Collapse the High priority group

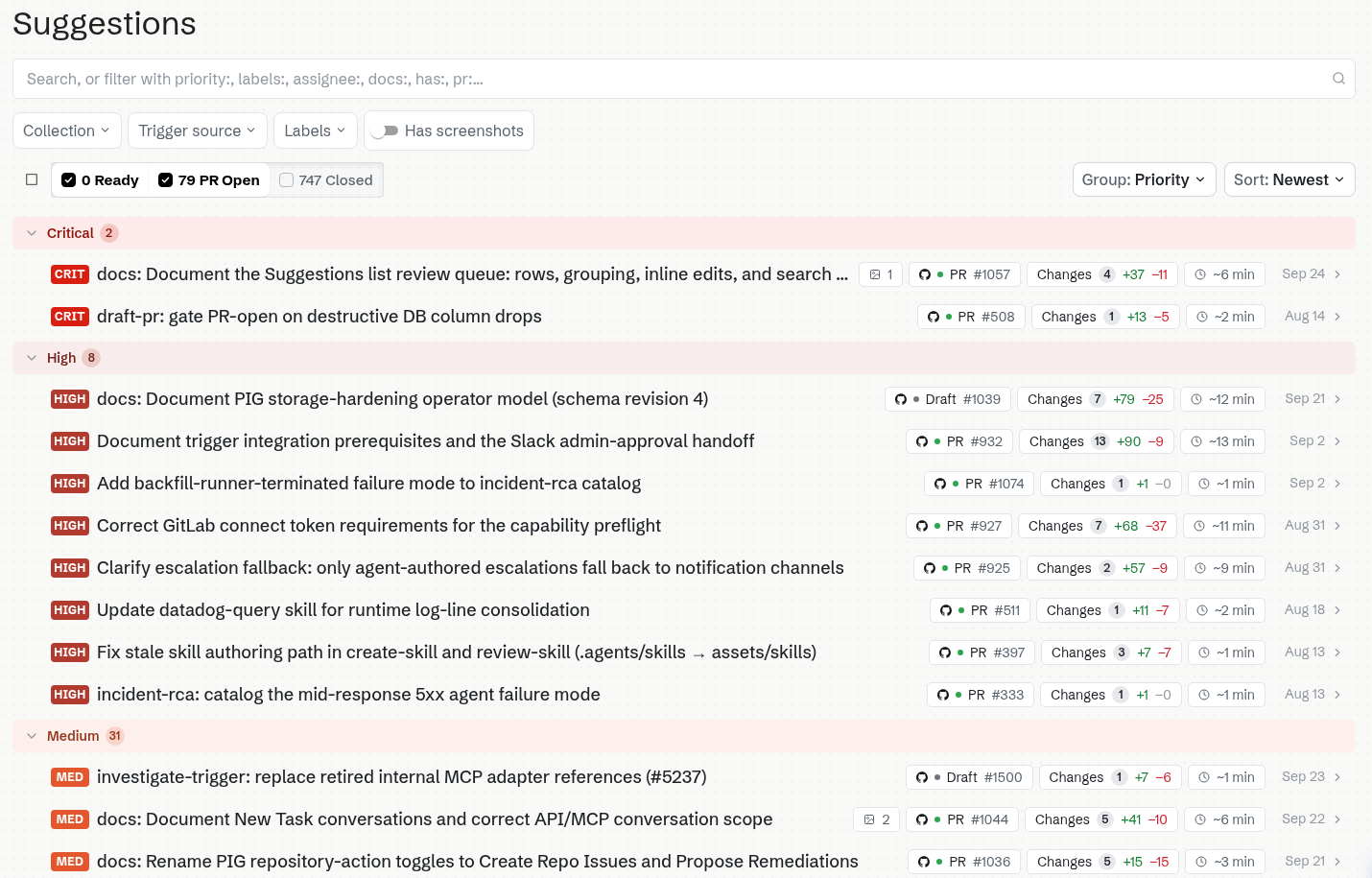pyautogui.click(x=32, y=358)
